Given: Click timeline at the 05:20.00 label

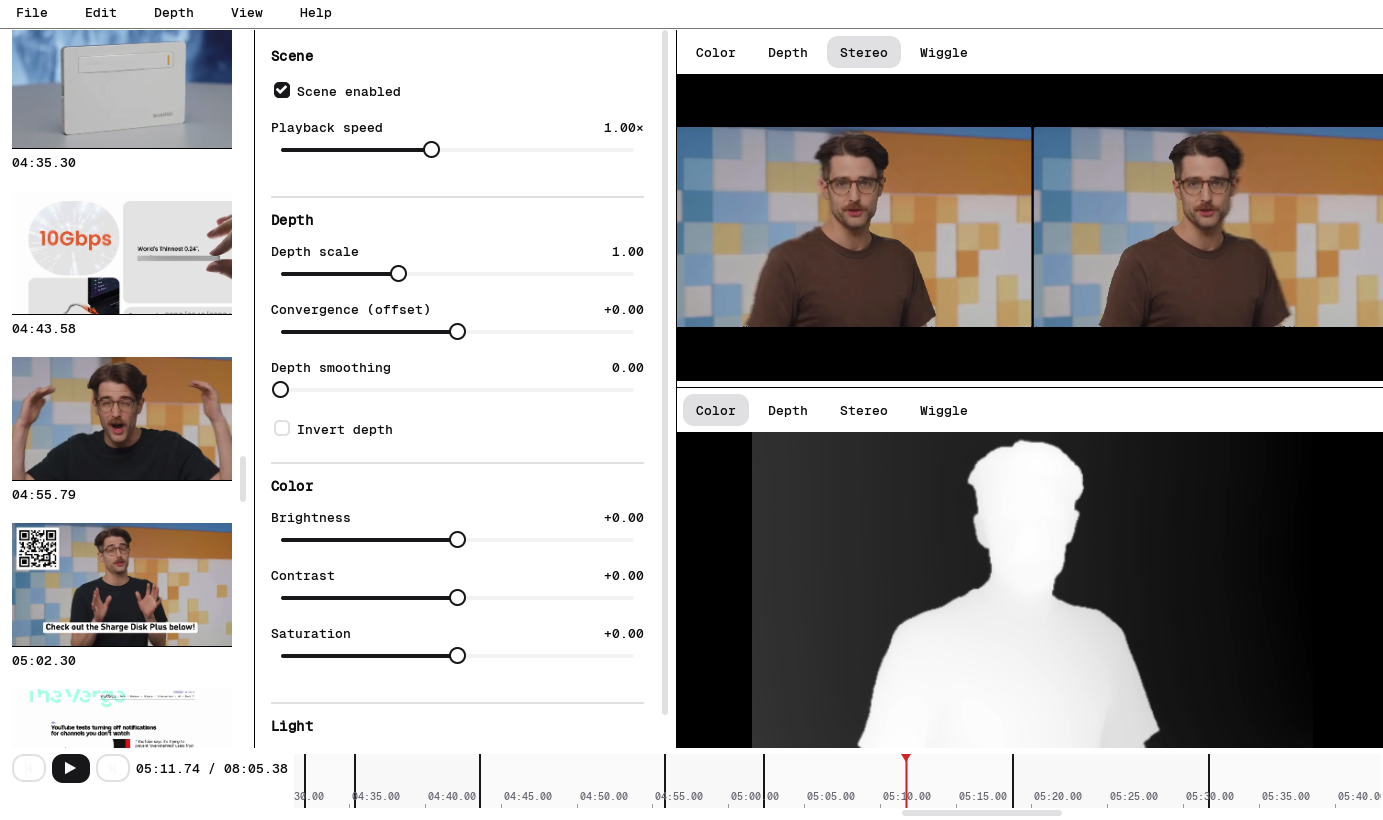Looking at the screenshot, I should (x=1058, y=797).
